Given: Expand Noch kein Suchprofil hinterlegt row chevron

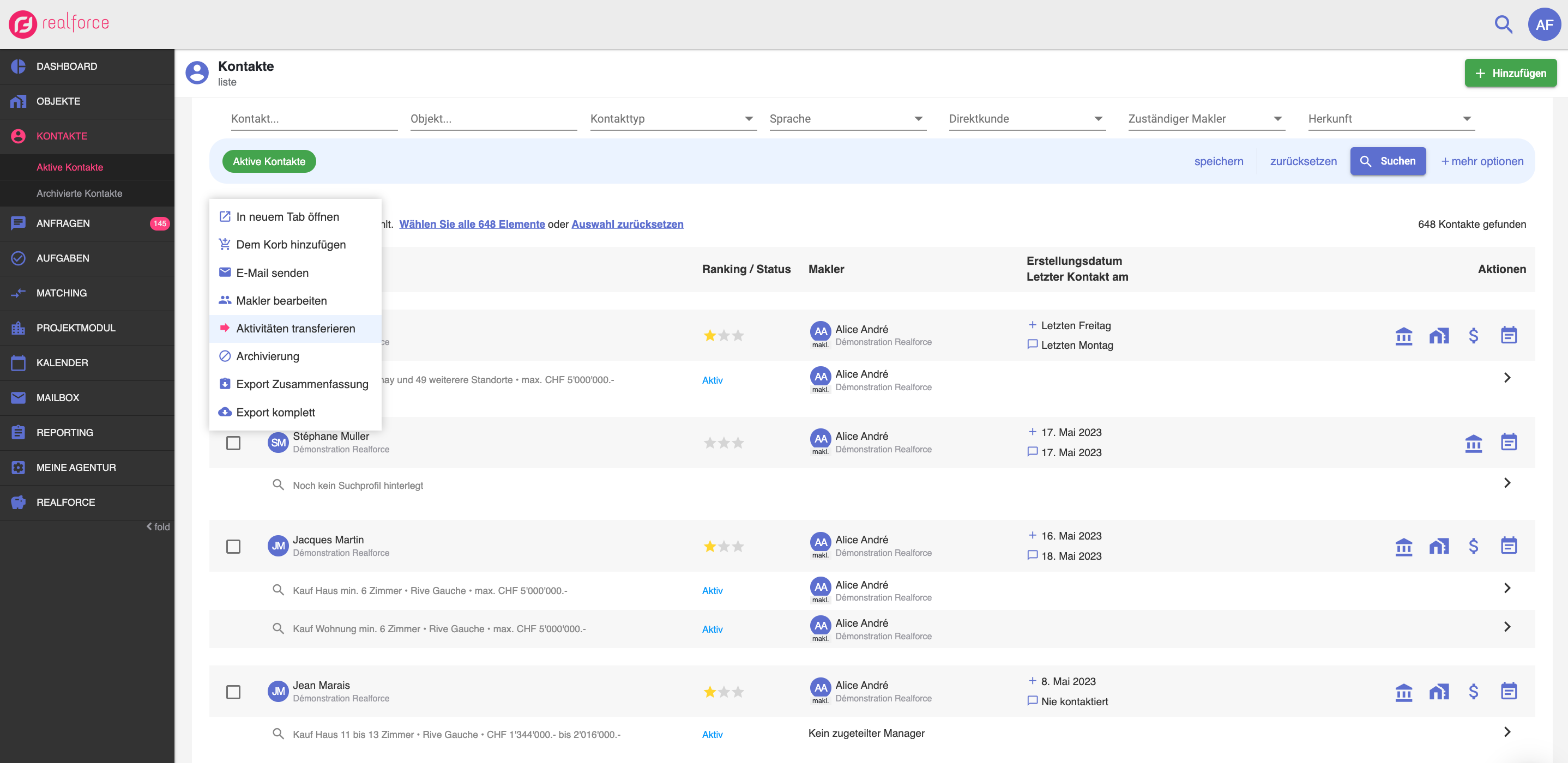Looking at the screenshot, I should [1506, 483].
